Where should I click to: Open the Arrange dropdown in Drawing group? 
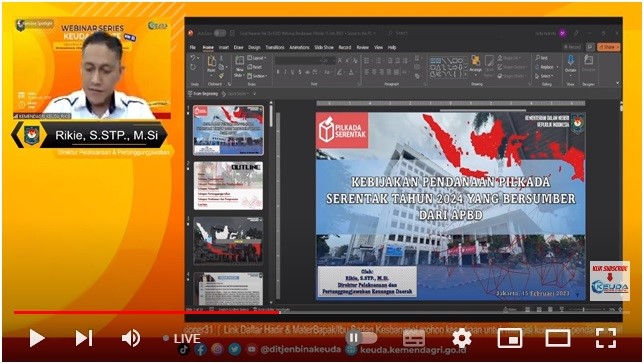(476, 65)
